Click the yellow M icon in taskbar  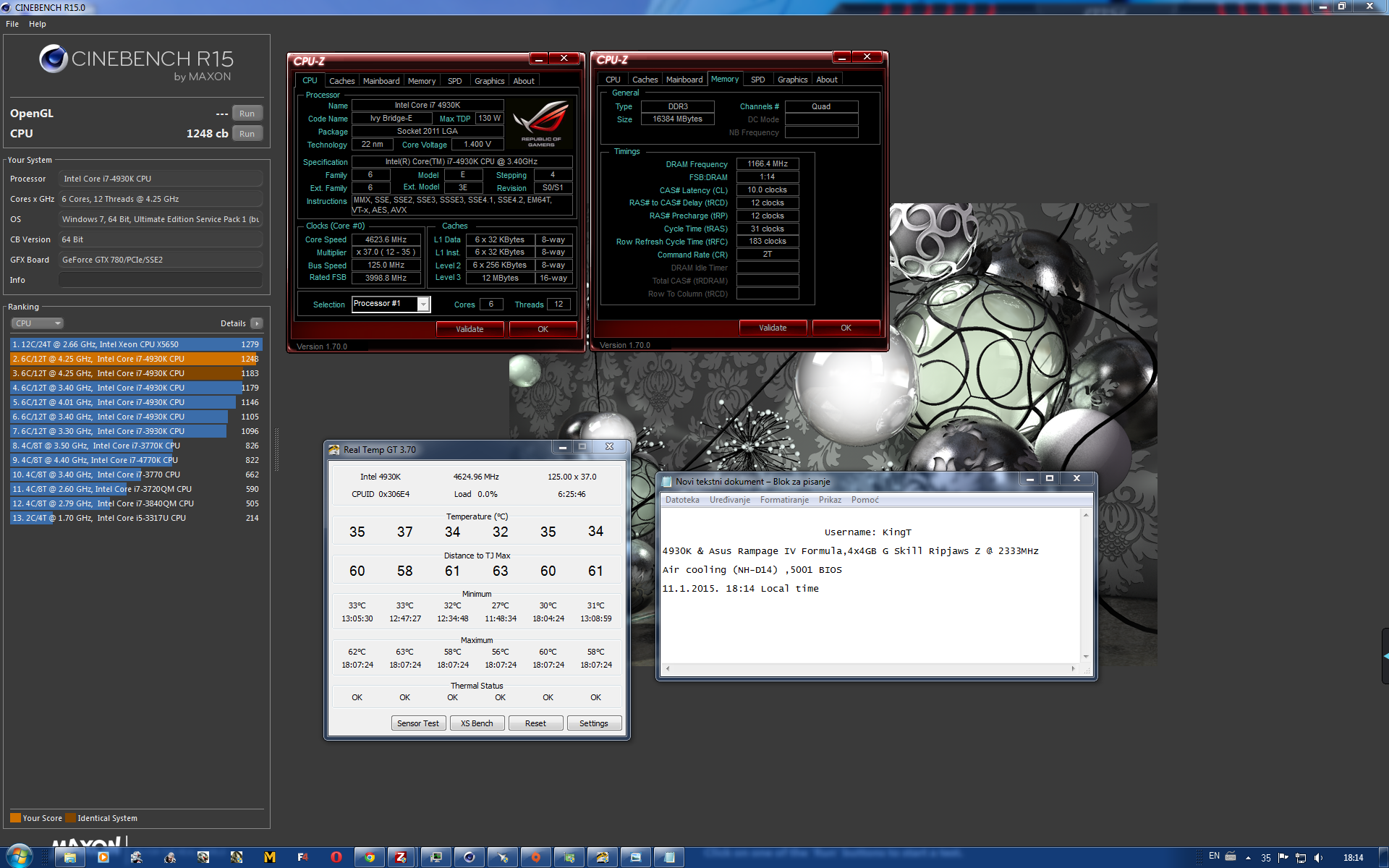coord(270,857)
